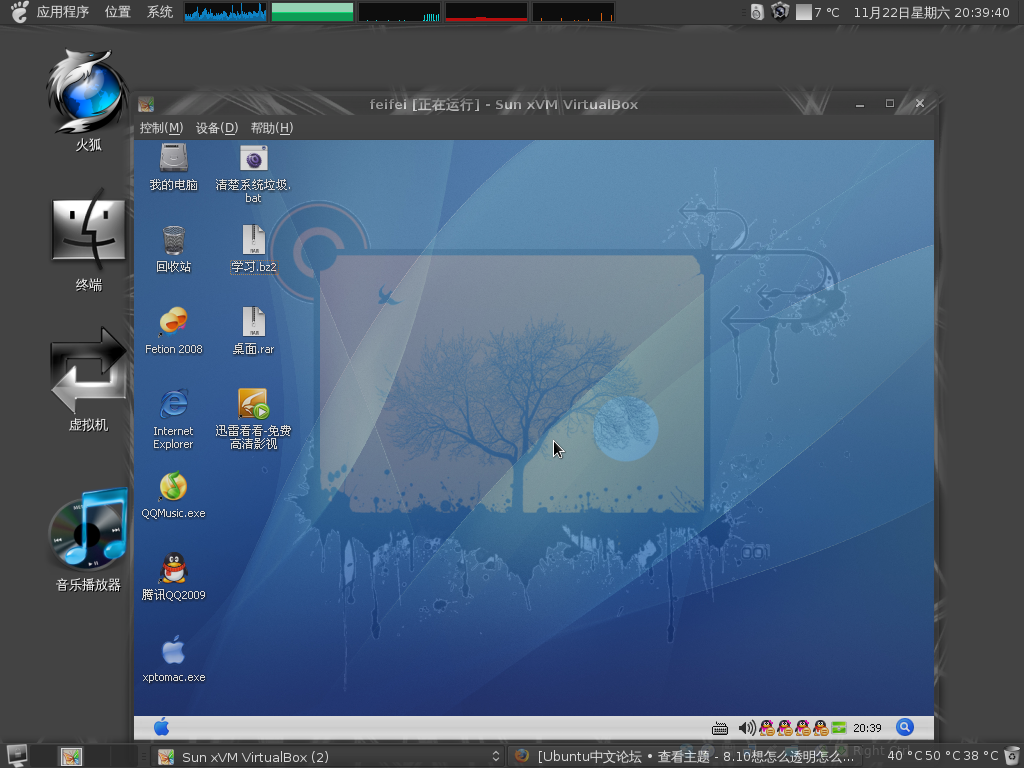Open the 设备(D) menu in VirtualBox
Screen dimensions: 1024x768
(217, 128)
